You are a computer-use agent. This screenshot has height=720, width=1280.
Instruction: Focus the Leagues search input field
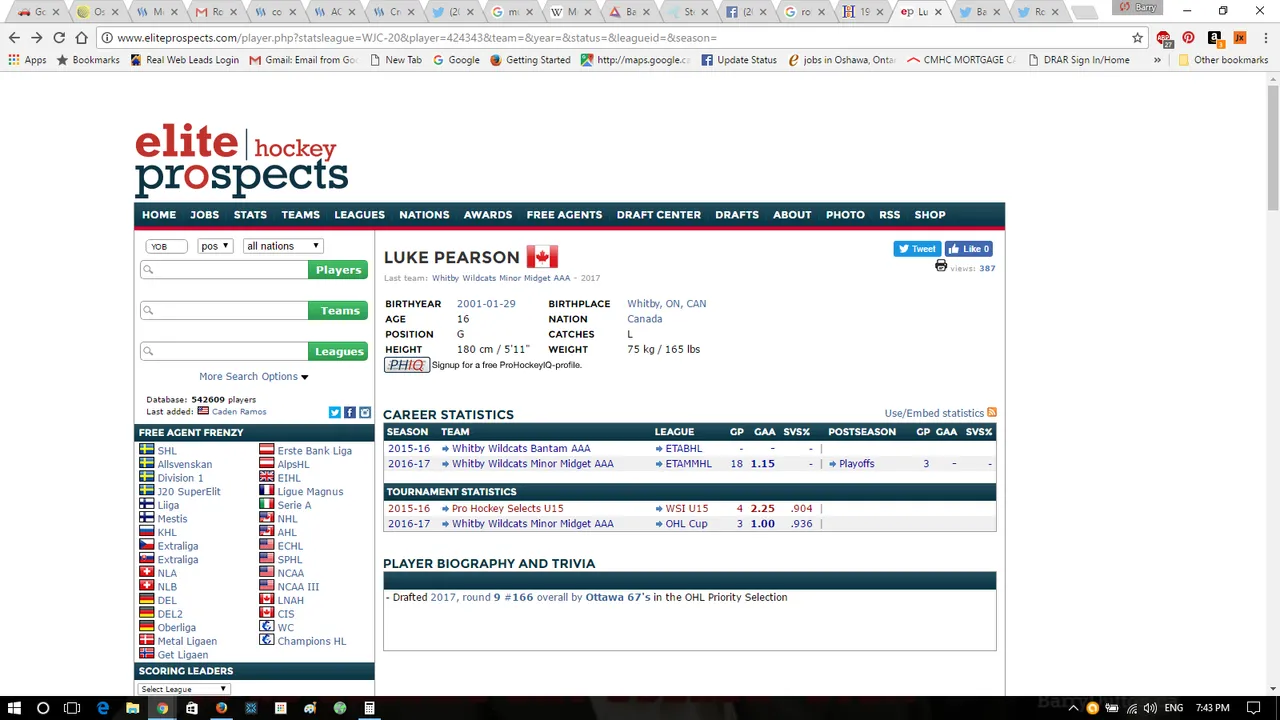point(224,351)
